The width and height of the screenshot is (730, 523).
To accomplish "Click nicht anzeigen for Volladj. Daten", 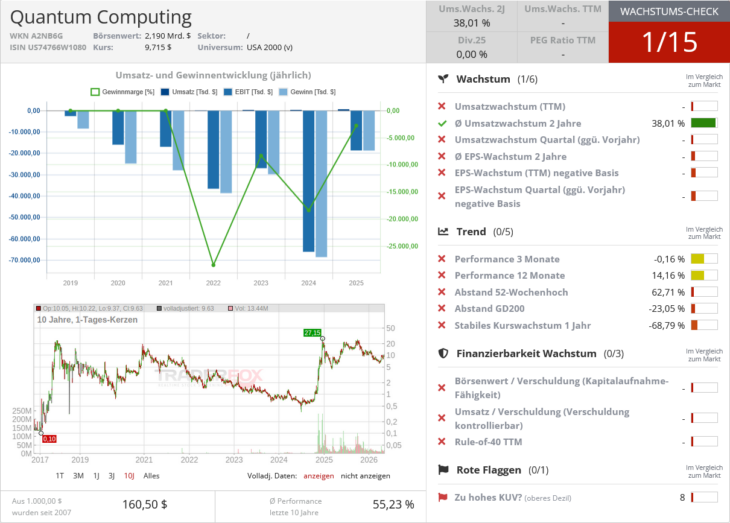I will click(365, 476).
